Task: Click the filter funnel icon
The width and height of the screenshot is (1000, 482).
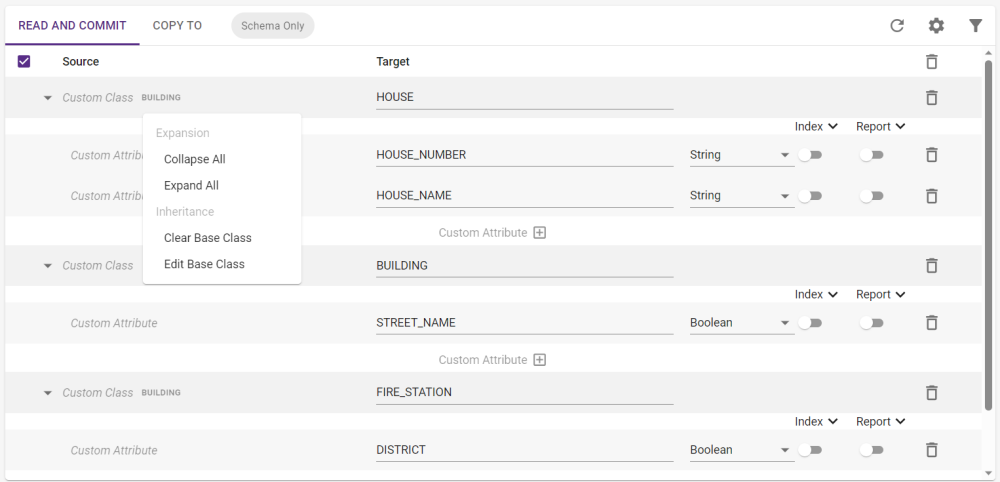Action: coord(975,26)
